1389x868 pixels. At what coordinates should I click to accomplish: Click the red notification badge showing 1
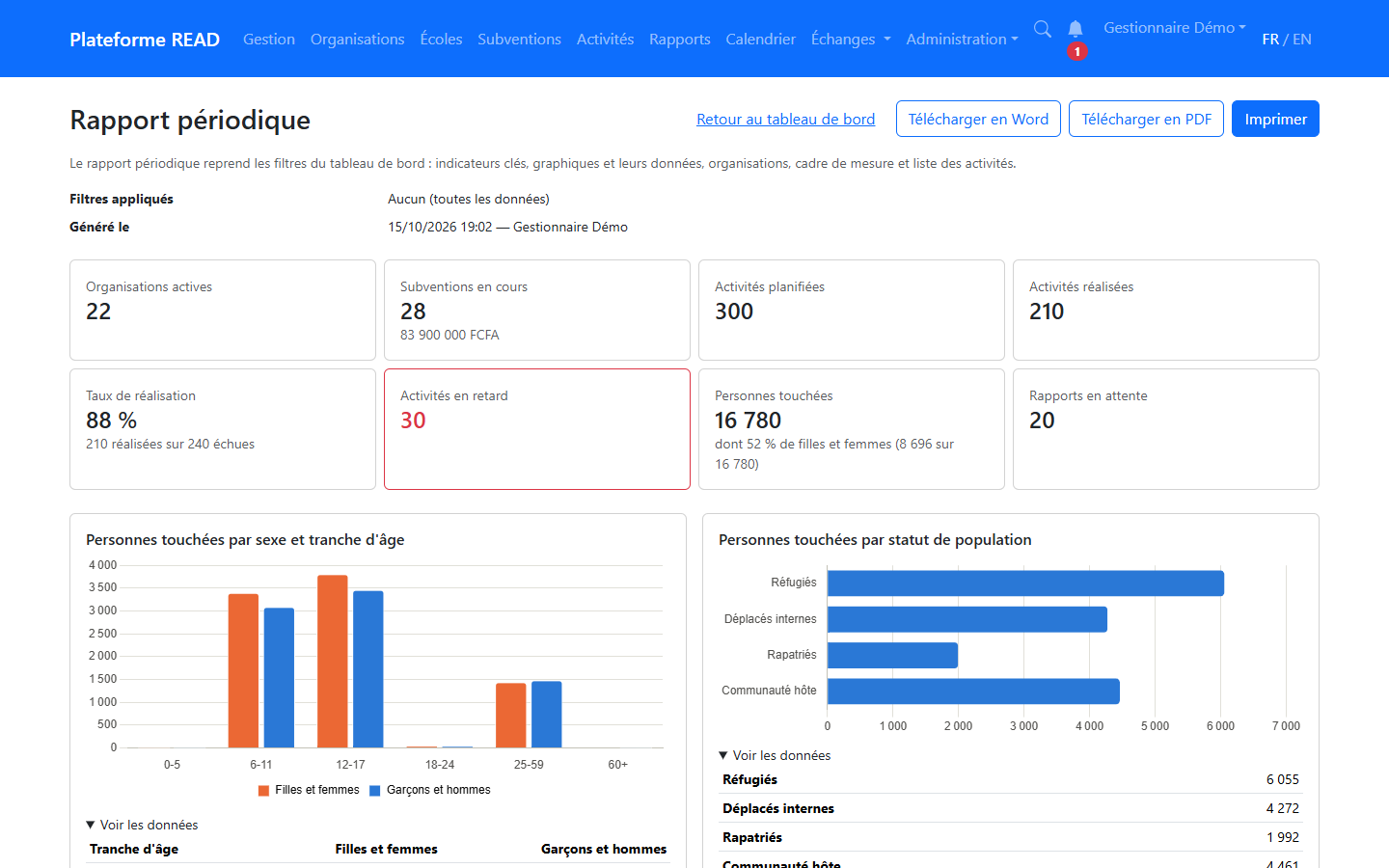(x=1077, y=51)
